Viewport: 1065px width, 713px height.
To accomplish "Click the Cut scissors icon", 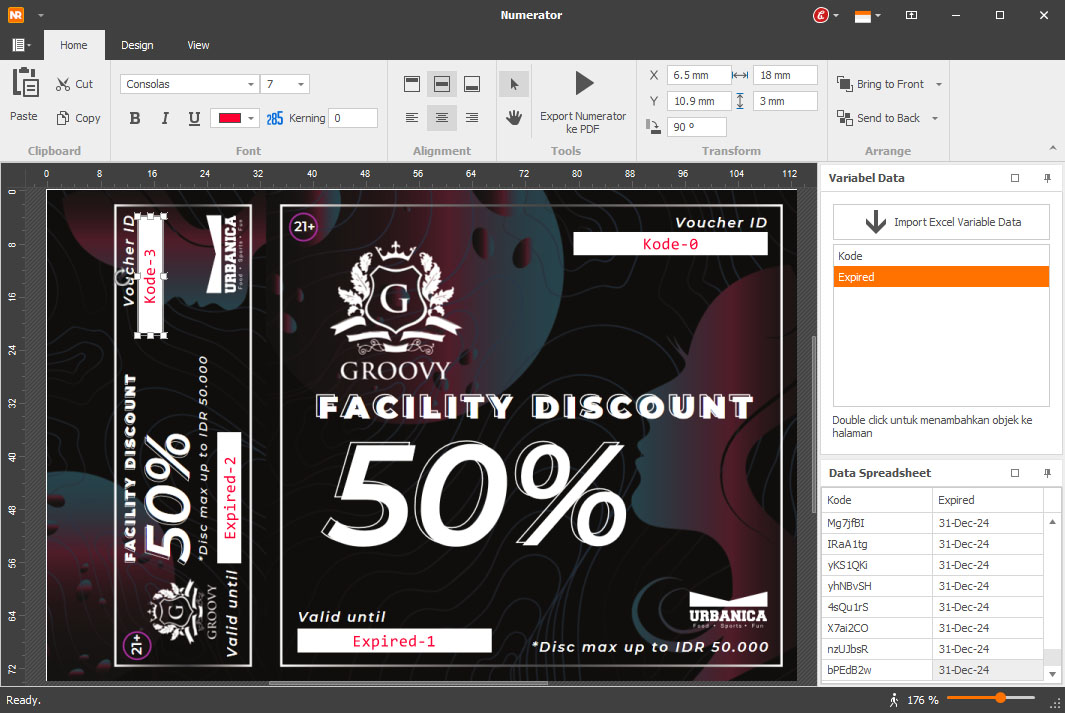I will pyautogui.click(x=63, y=84).
